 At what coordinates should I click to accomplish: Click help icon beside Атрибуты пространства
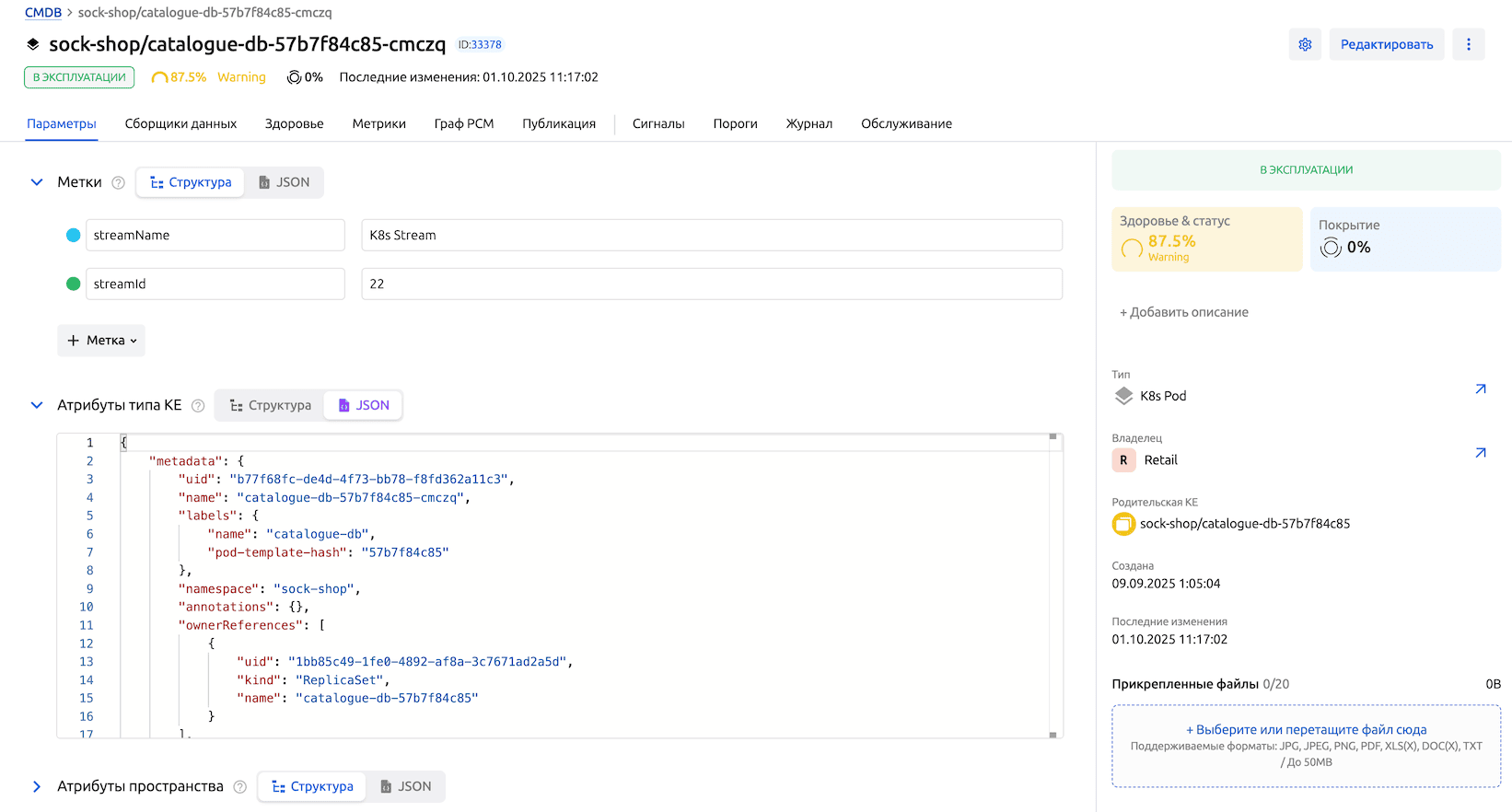pyautogui.click(x=239, y=786)
